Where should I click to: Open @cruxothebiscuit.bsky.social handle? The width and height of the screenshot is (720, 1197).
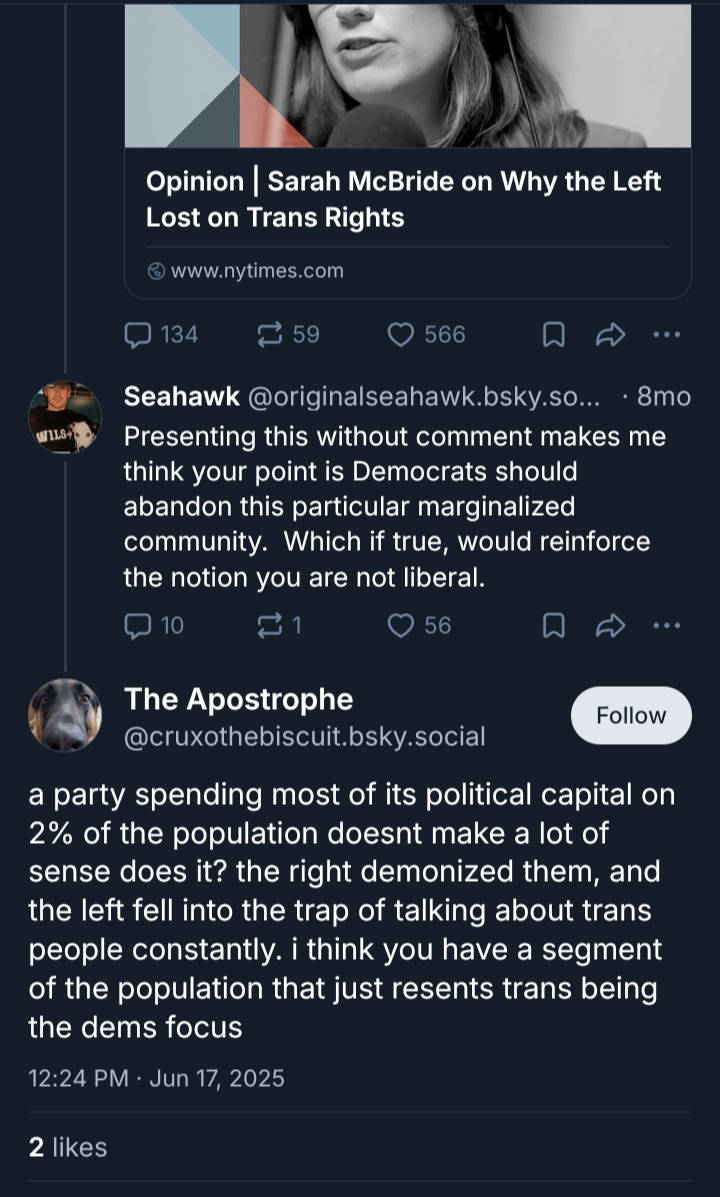coord(304,737)
